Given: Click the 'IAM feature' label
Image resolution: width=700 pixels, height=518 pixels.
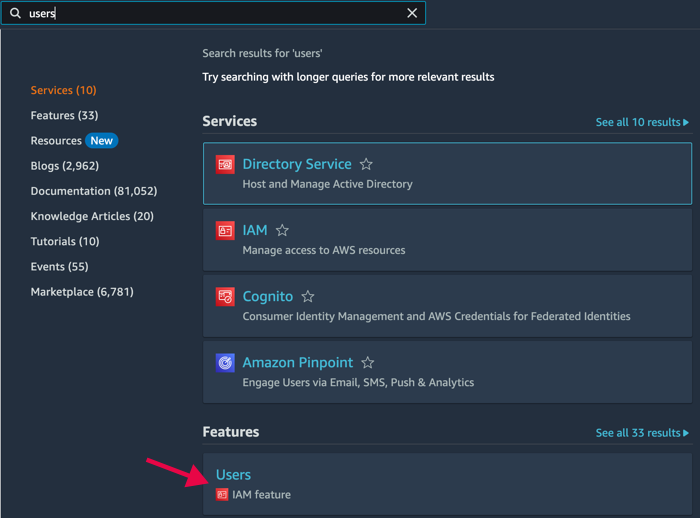Looking at the screenshot, I should 261,495.
